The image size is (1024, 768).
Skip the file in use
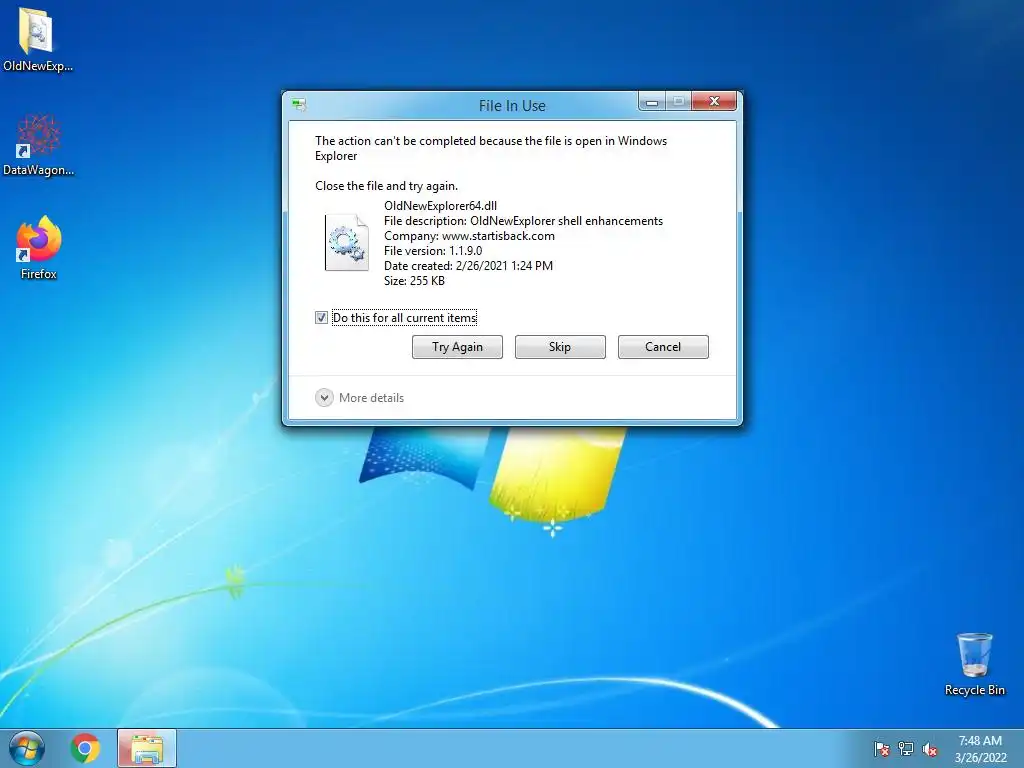tap(560, 347)
